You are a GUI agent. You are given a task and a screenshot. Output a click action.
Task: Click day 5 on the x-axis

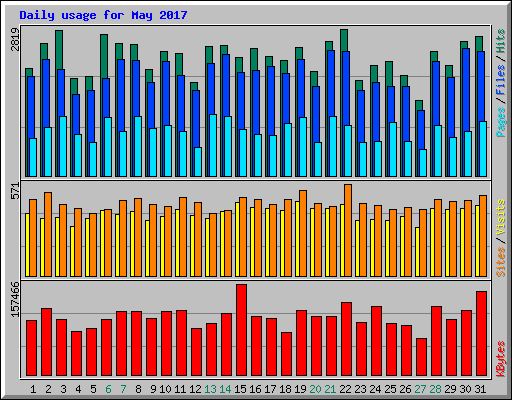tap(93, 389)
